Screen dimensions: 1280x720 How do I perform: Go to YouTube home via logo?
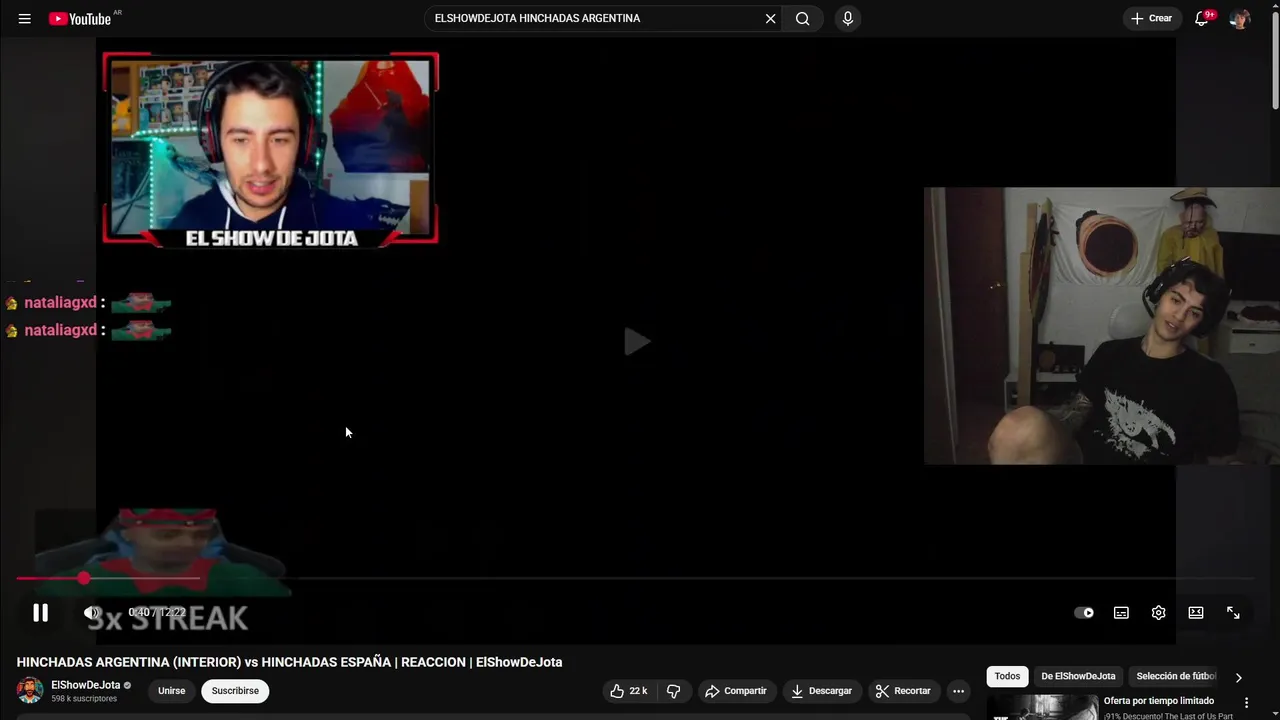point(80,18)
